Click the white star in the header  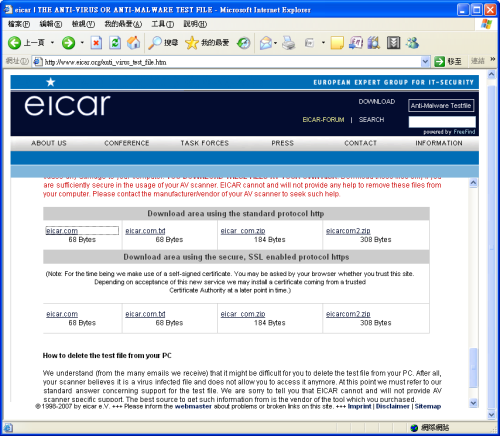(x=50, y=82)
